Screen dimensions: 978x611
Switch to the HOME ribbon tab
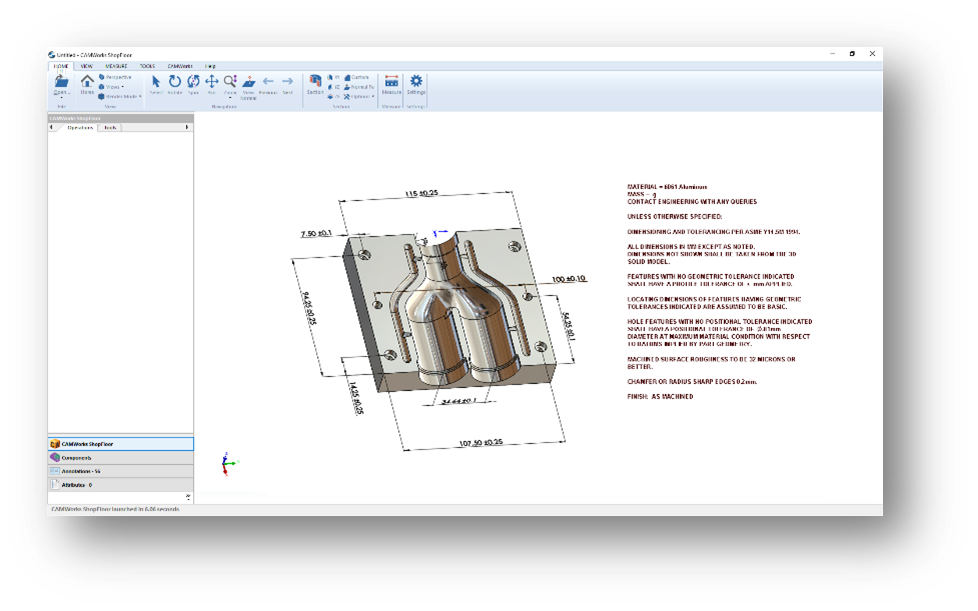point(61,66)
